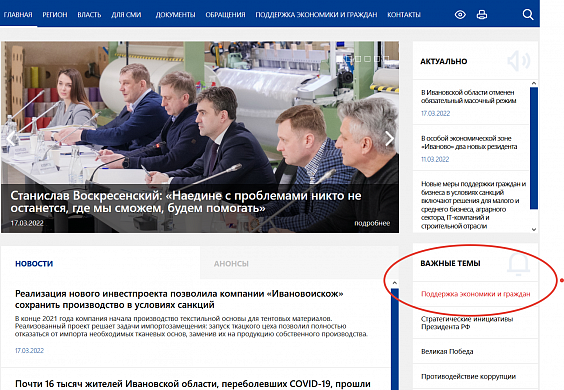Click подробнее link on the banner

click(372, 223)
